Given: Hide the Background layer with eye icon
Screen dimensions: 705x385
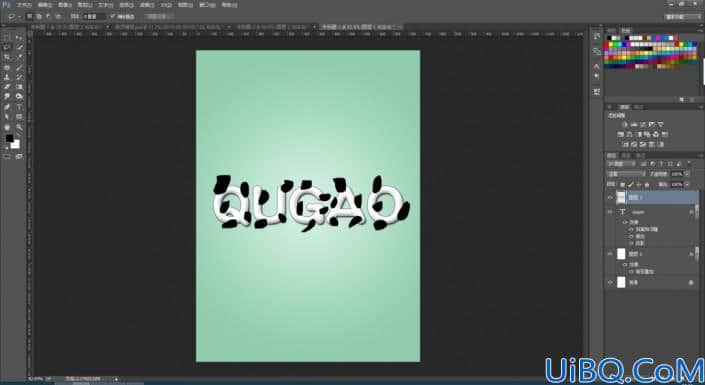Looking at the screenshot, I should (x=610, y=282).
